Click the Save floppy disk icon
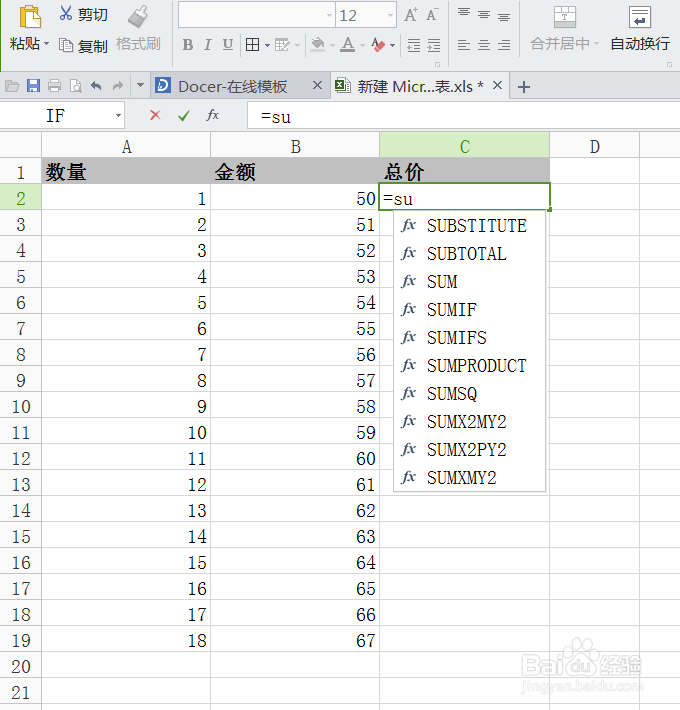 tap(33, 86)
